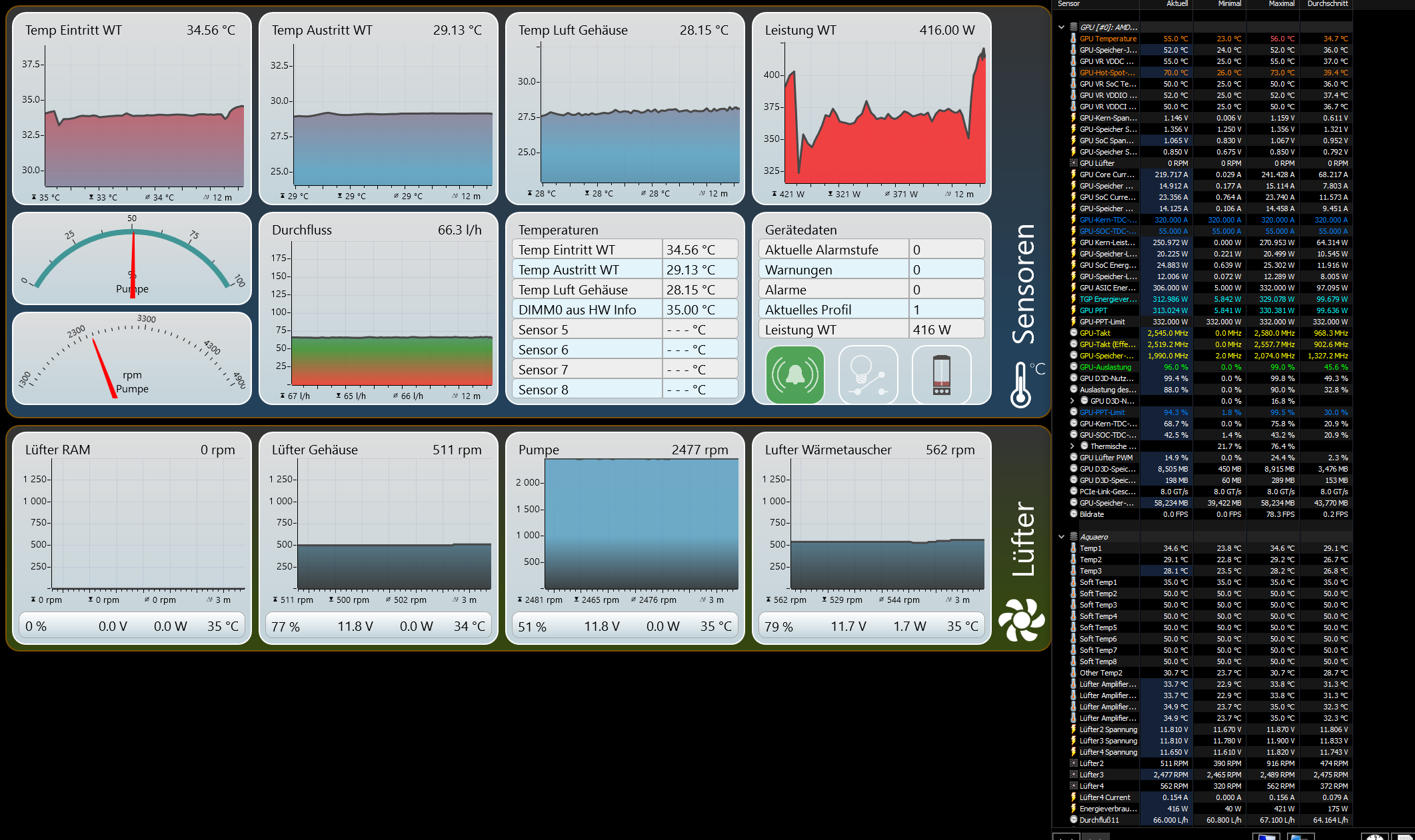Click the vertical Sensoren page label
The width and height of the screenshot is (1415, 840).
1023,284
